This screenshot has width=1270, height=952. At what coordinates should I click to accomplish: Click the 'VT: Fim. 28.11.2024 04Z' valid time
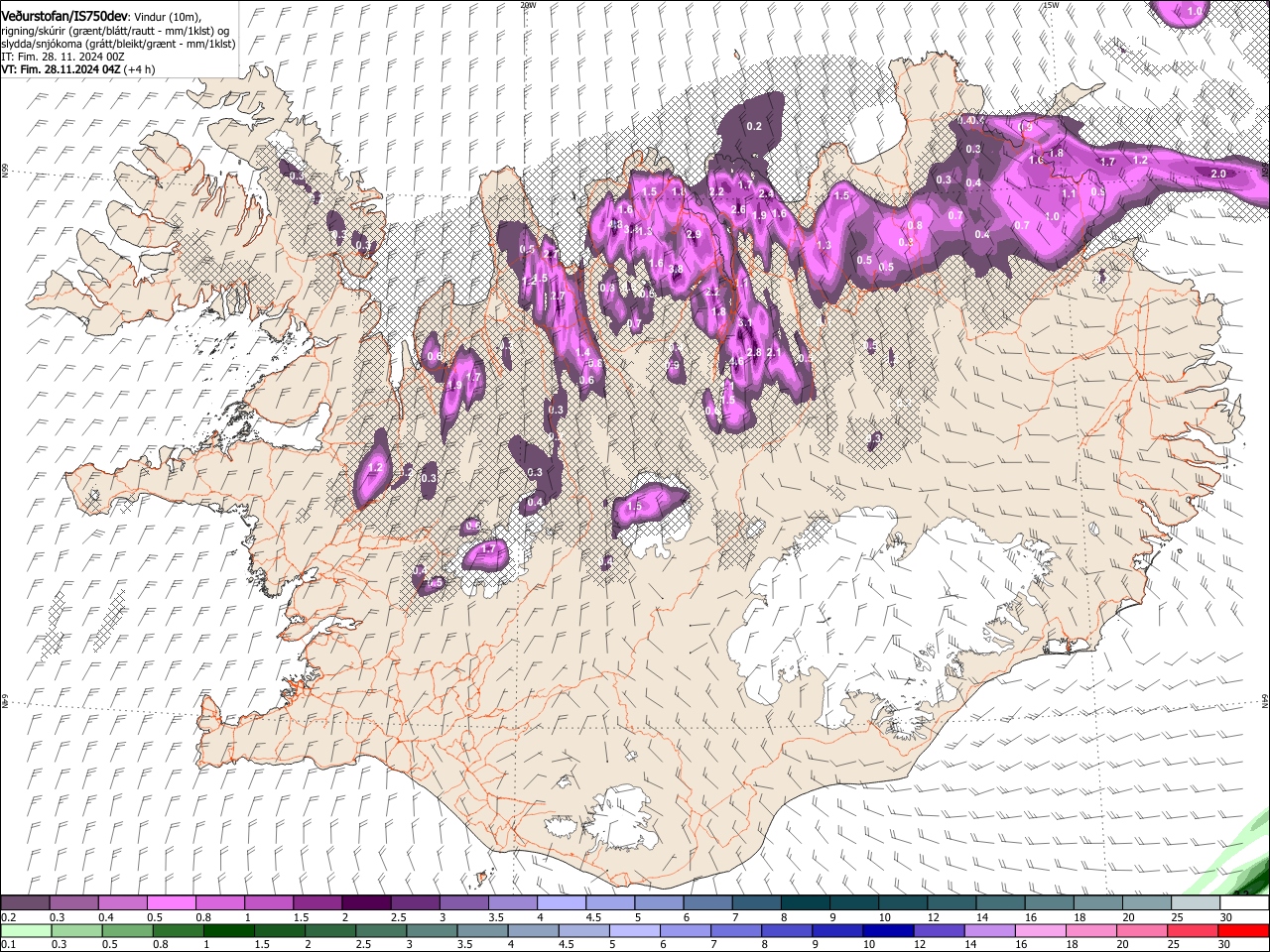tap(63, 69)
